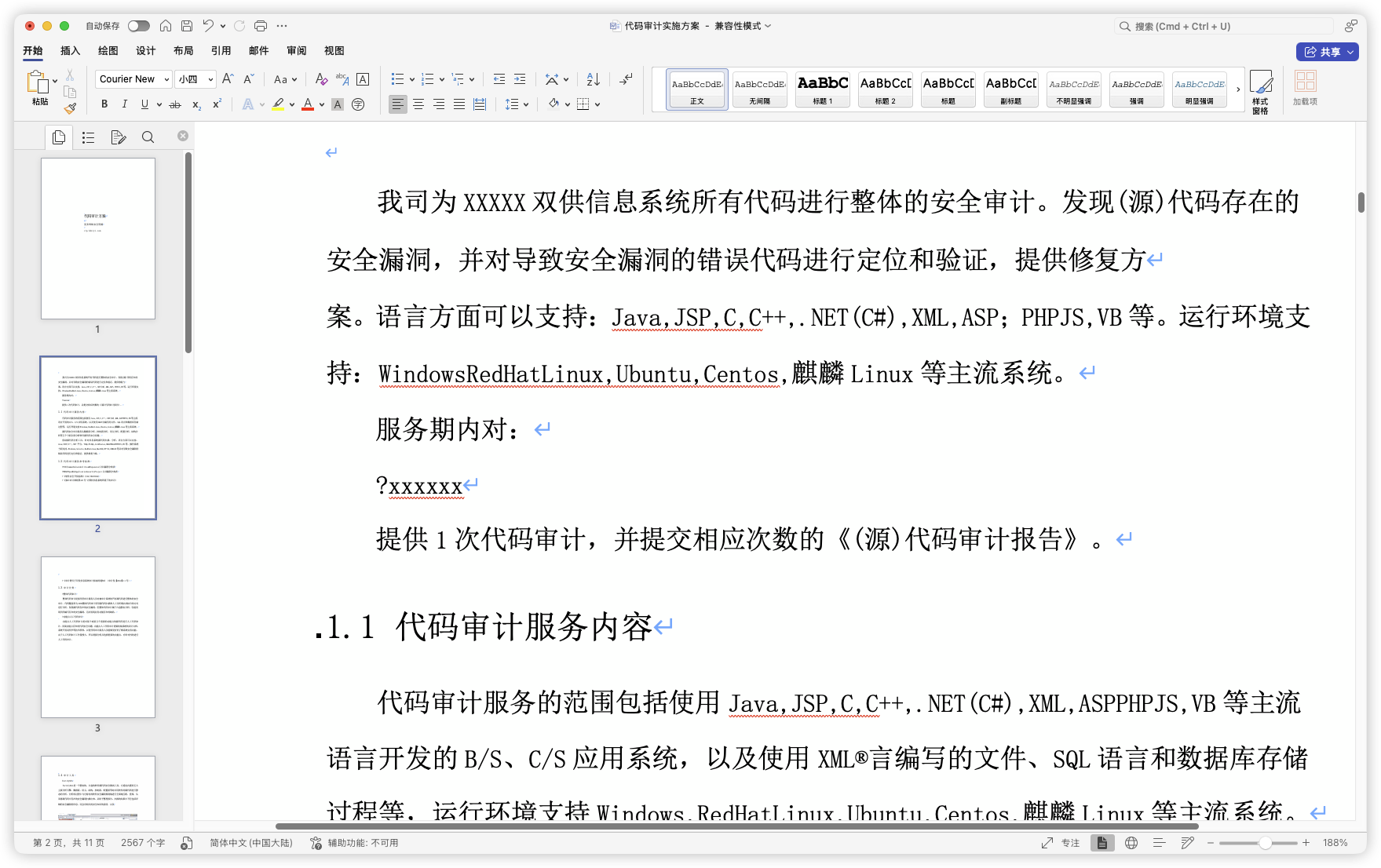Click the sort icon in the paragraph group
Image resolution: width=1381 pixels, height=868 pixels.
(592, 78)
